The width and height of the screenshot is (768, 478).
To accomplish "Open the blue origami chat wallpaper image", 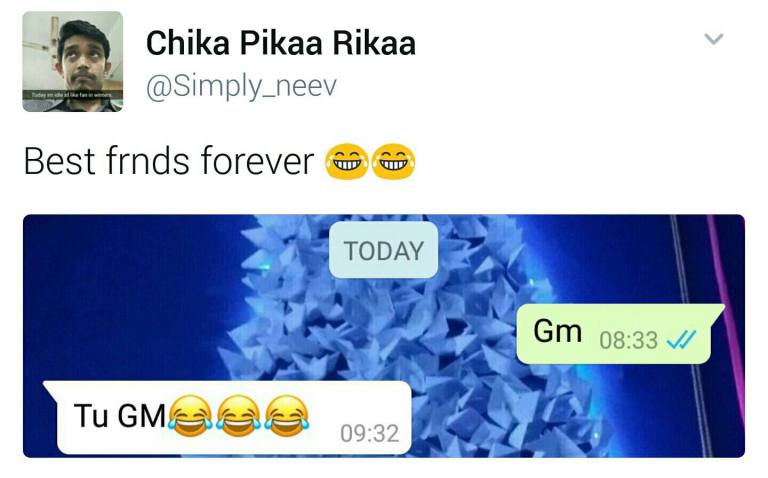I will tap(384, 336).
